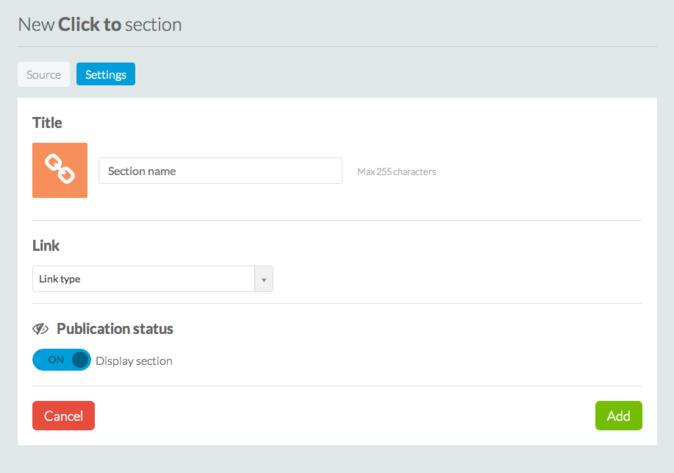Click the "ON" text inside the switch

[x=55, y=360]
